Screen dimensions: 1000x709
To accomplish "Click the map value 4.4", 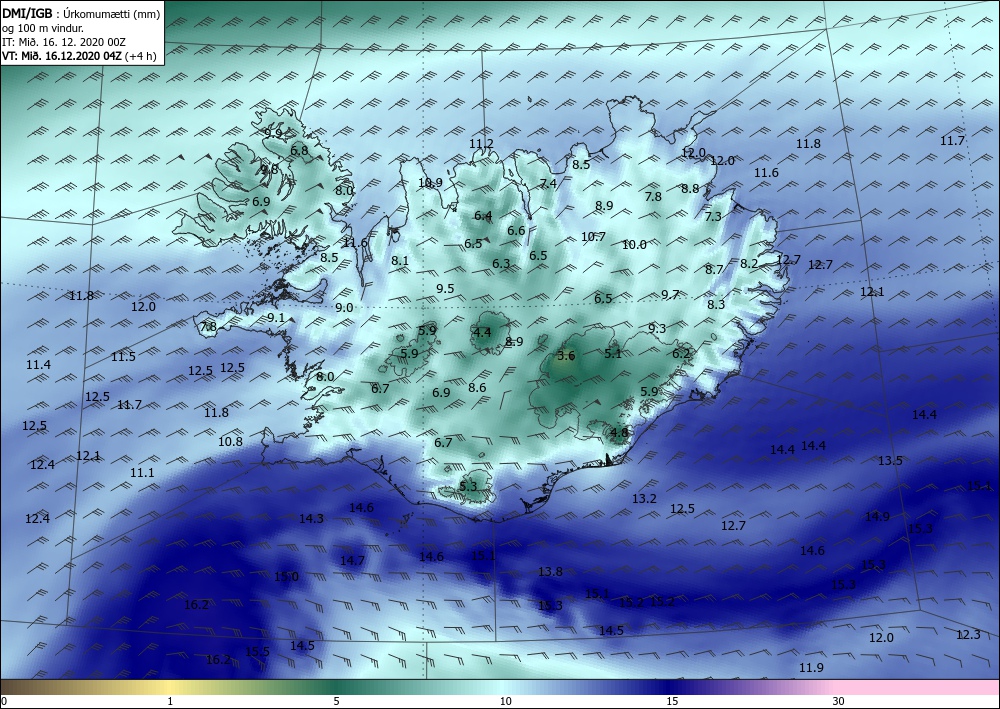I will (482, 332).
